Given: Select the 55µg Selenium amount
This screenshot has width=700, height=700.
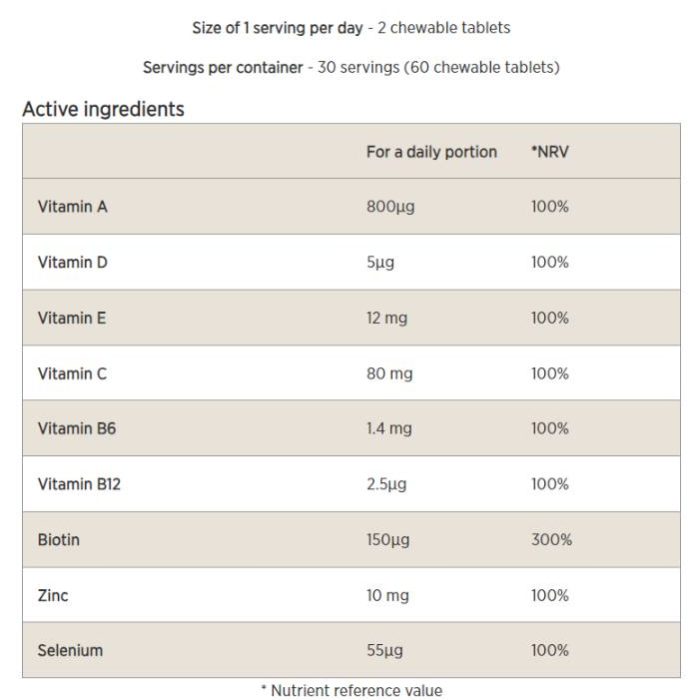Looking at the screenshot, I should (385, 650).
